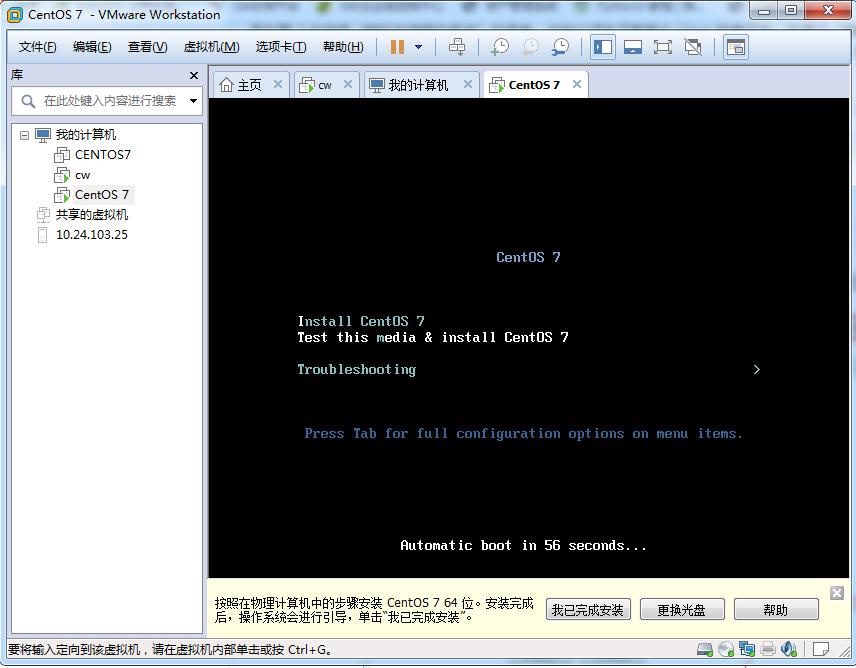856x668 pixels.
Task: Open the network adapter status icon
Action: [747, 648]
